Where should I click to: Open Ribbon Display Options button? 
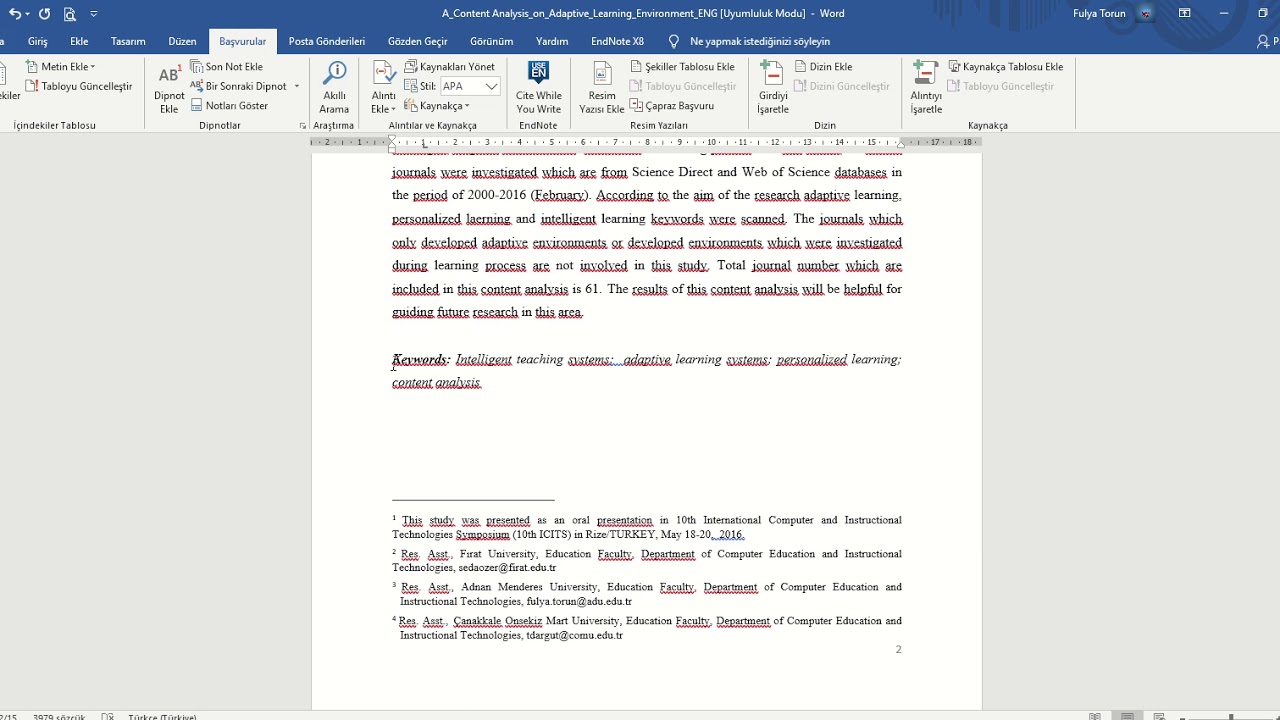click(1185, 14)
